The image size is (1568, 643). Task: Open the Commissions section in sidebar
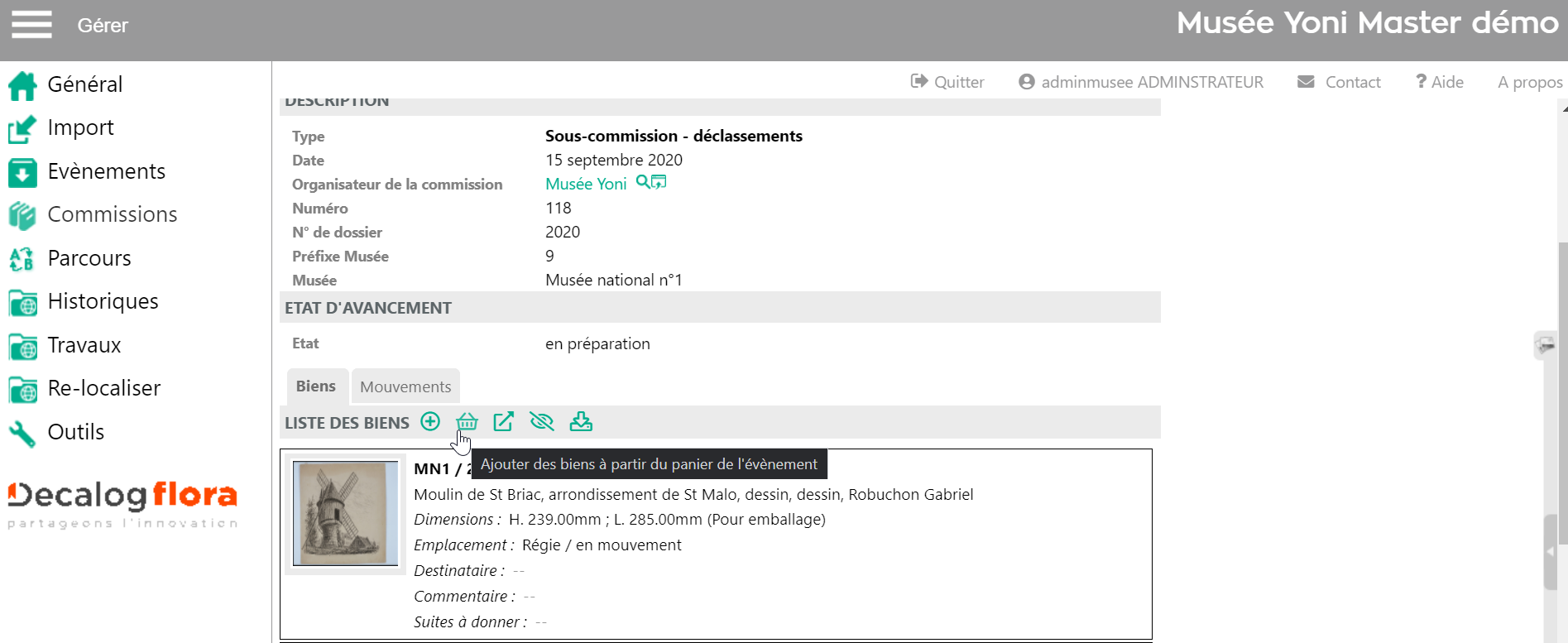tap(112, 214)
